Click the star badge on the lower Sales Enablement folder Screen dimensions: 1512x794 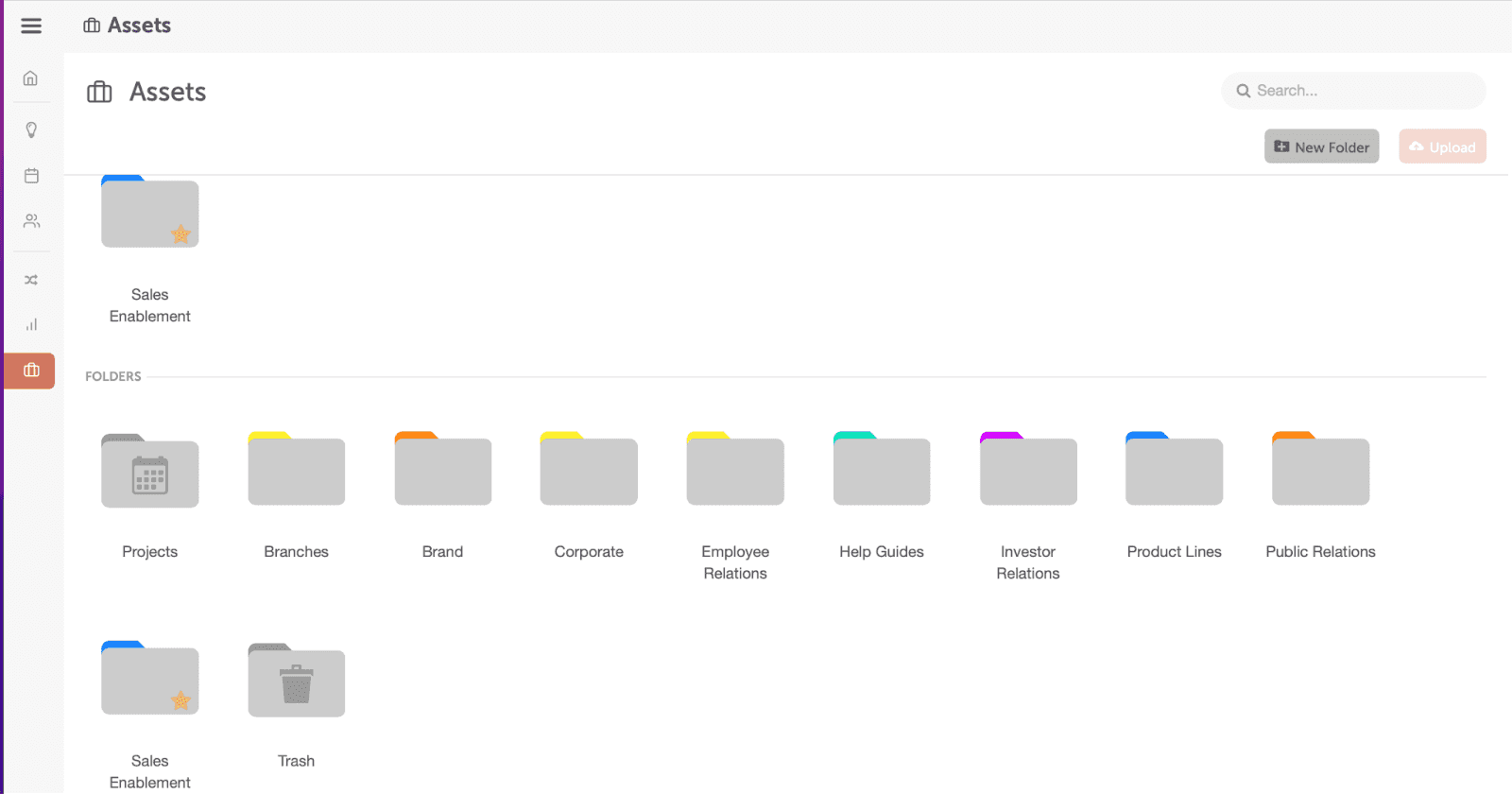click(x=180, y=700)
